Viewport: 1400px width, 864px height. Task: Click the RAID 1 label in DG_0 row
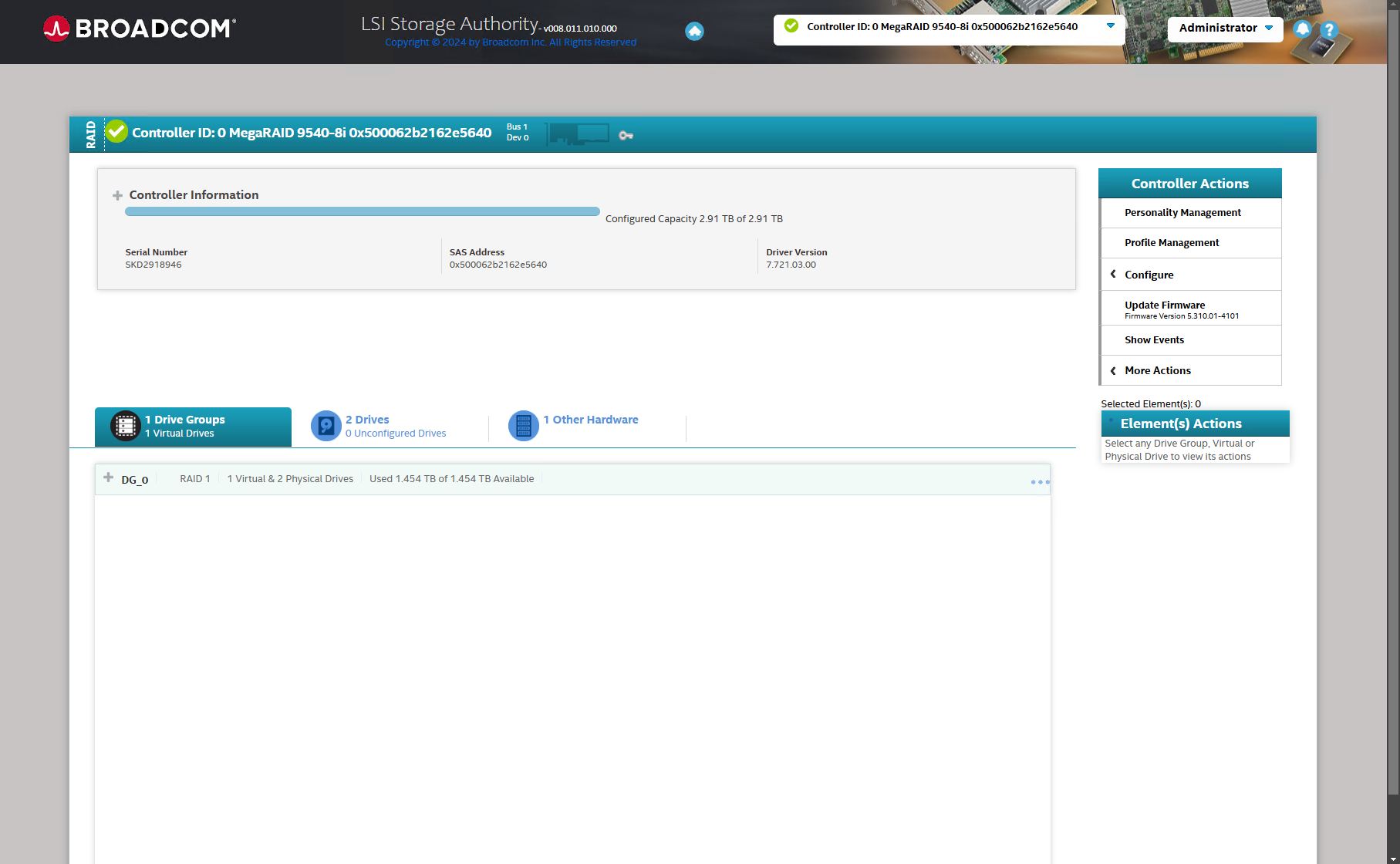click(195, 479)
